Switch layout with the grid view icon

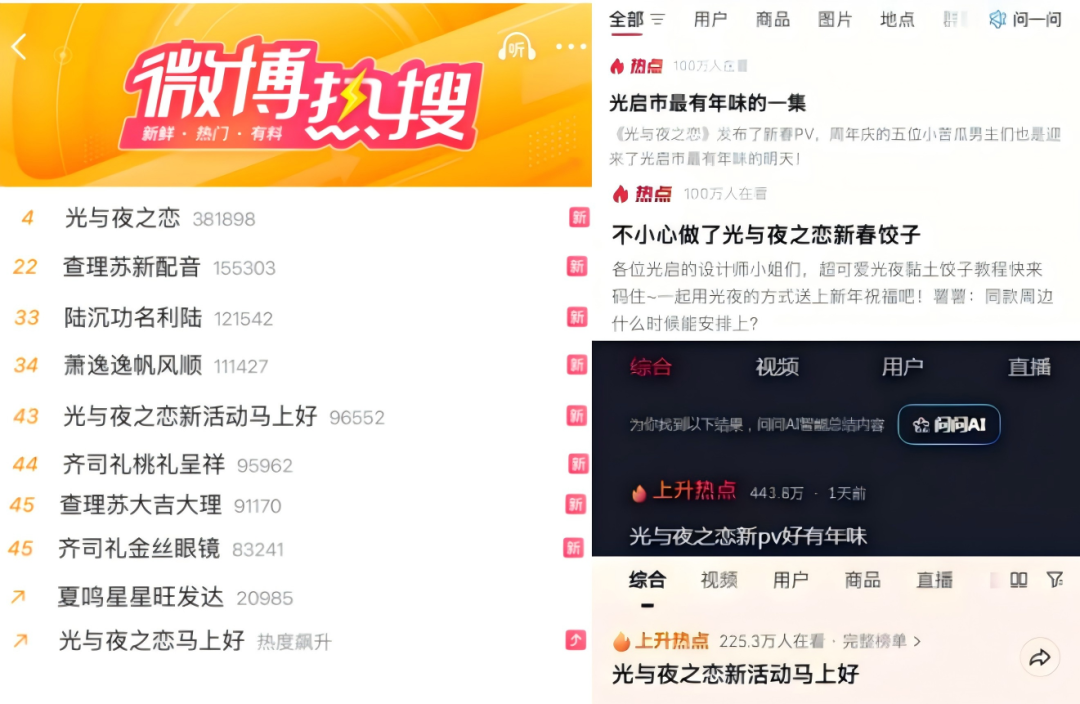click(x=1018, y=580)
